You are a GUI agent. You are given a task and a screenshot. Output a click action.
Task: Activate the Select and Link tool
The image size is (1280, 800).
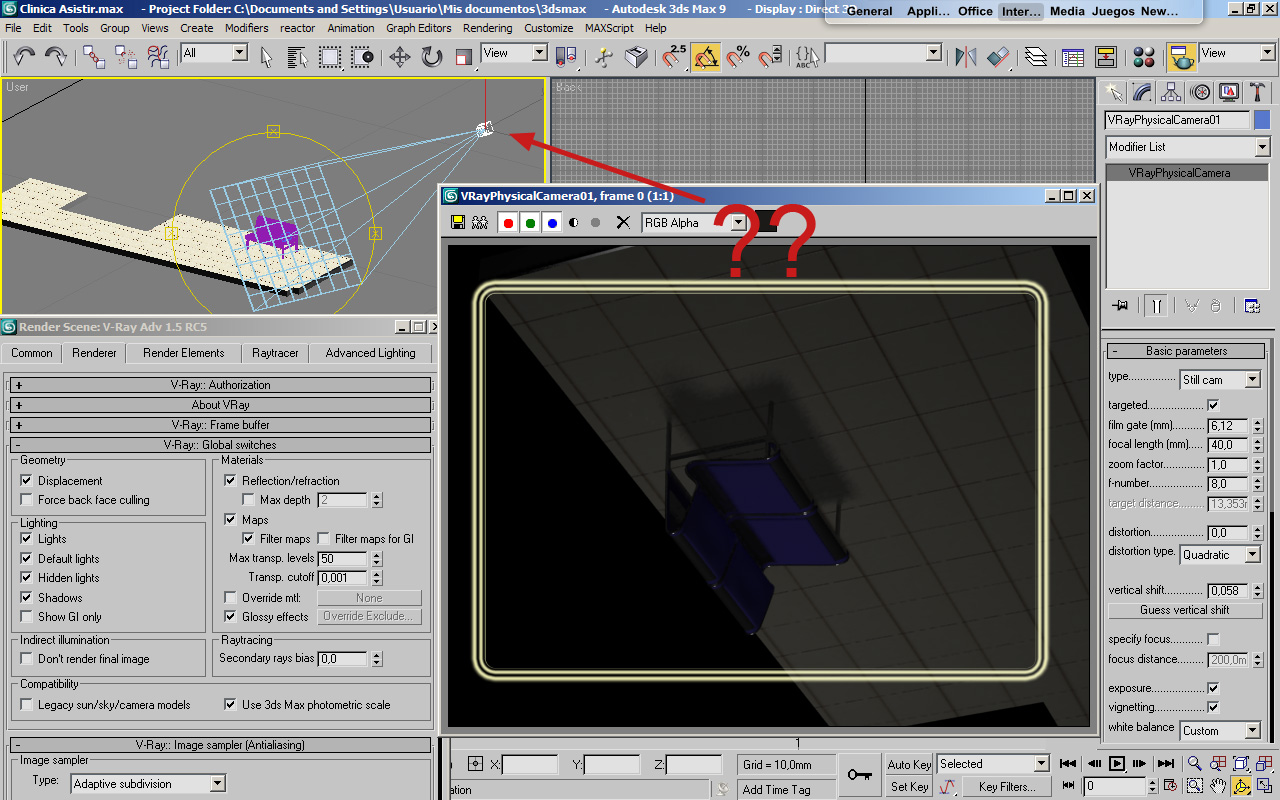coord(95,56)
